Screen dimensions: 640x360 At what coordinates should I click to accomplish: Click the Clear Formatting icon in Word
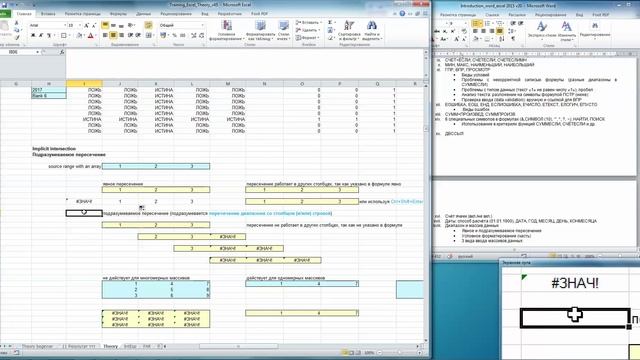pos(464,31)
